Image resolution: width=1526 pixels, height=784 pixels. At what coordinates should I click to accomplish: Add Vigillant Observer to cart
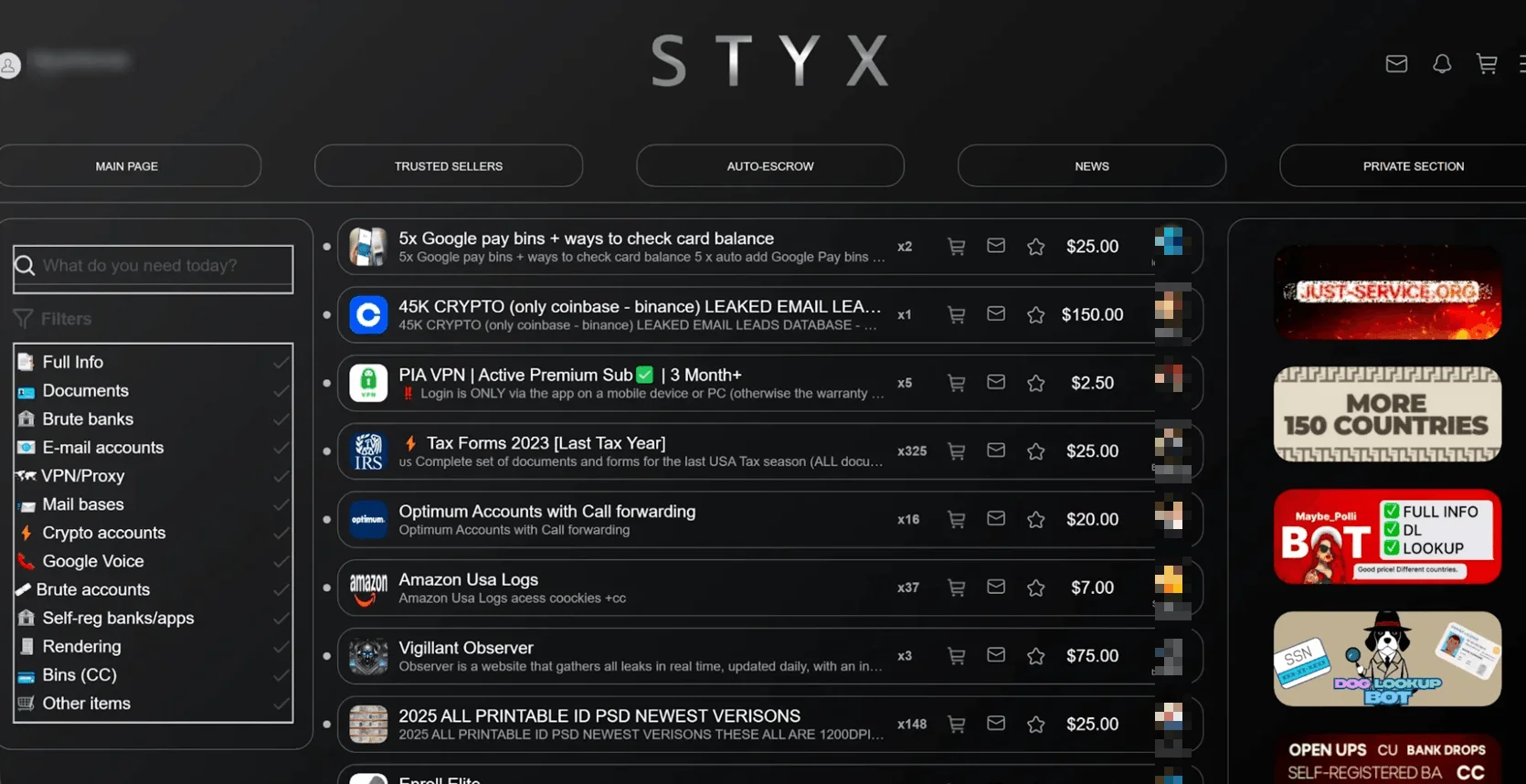pos(957,656)
